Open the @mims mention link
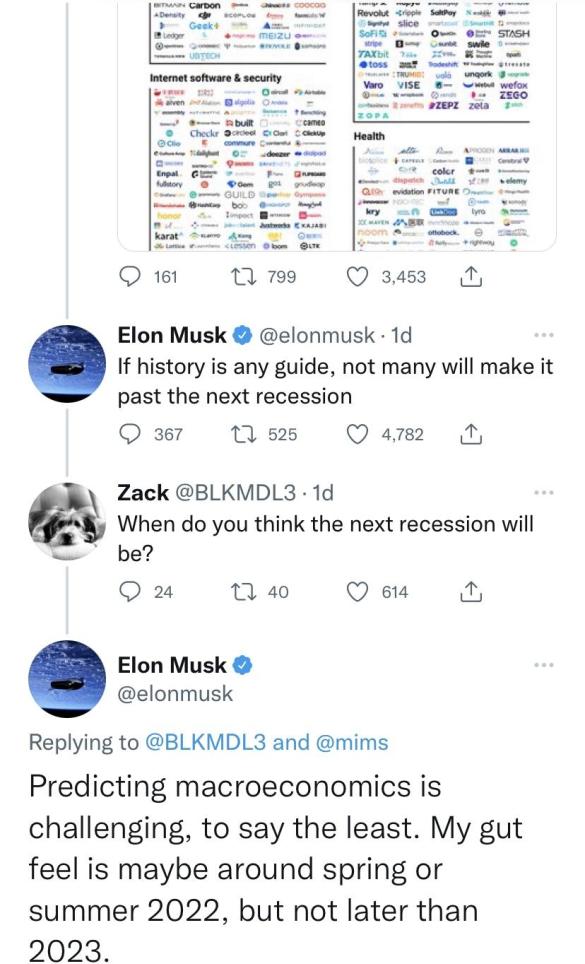The image size is (585, 964). [351, 742]
